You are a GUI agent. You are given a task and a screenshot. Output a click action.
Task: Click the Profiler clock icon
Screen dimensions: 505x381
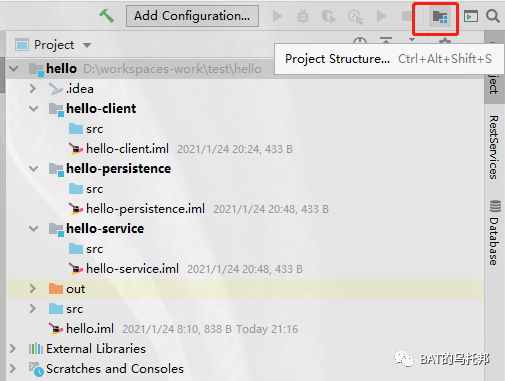coord(355,16)
